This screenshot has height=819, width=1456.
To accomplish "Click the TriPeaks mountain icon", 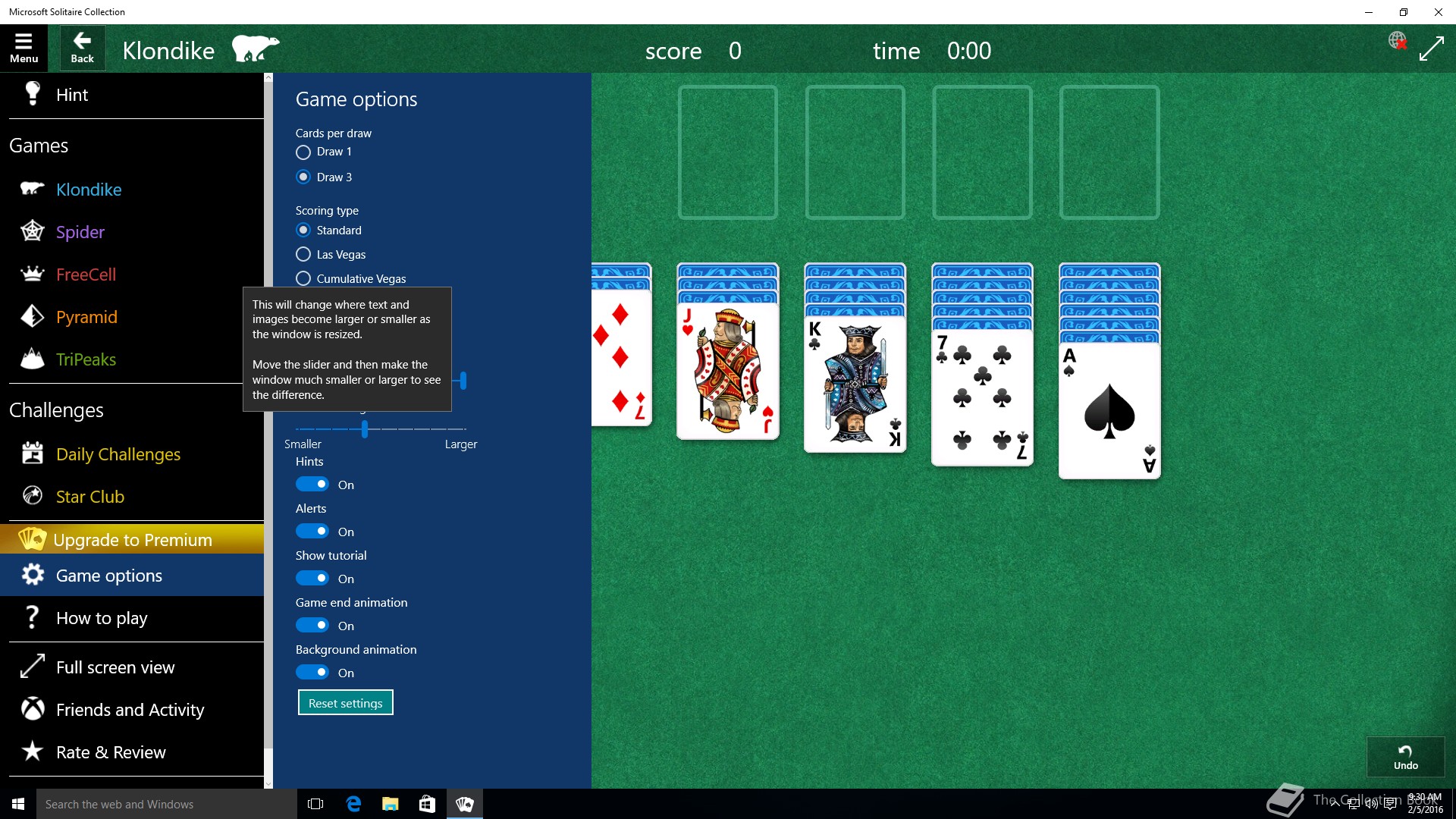I will click(x=32, y=359).
